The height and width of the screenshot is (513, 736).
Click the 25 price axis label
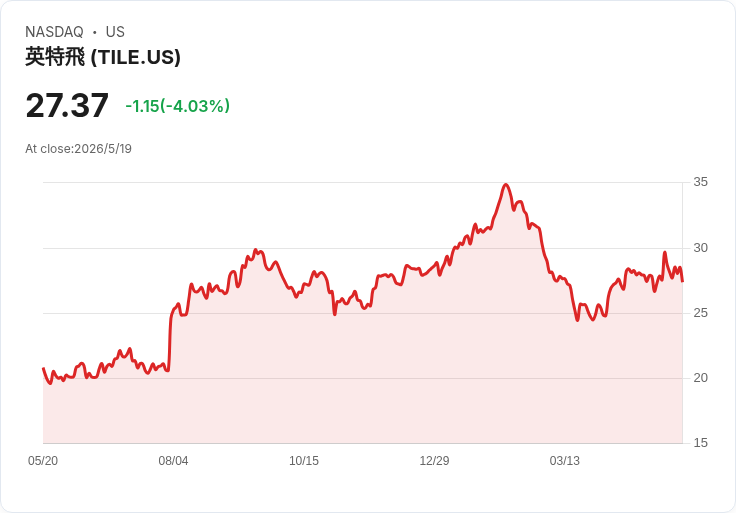coord(700,313)
